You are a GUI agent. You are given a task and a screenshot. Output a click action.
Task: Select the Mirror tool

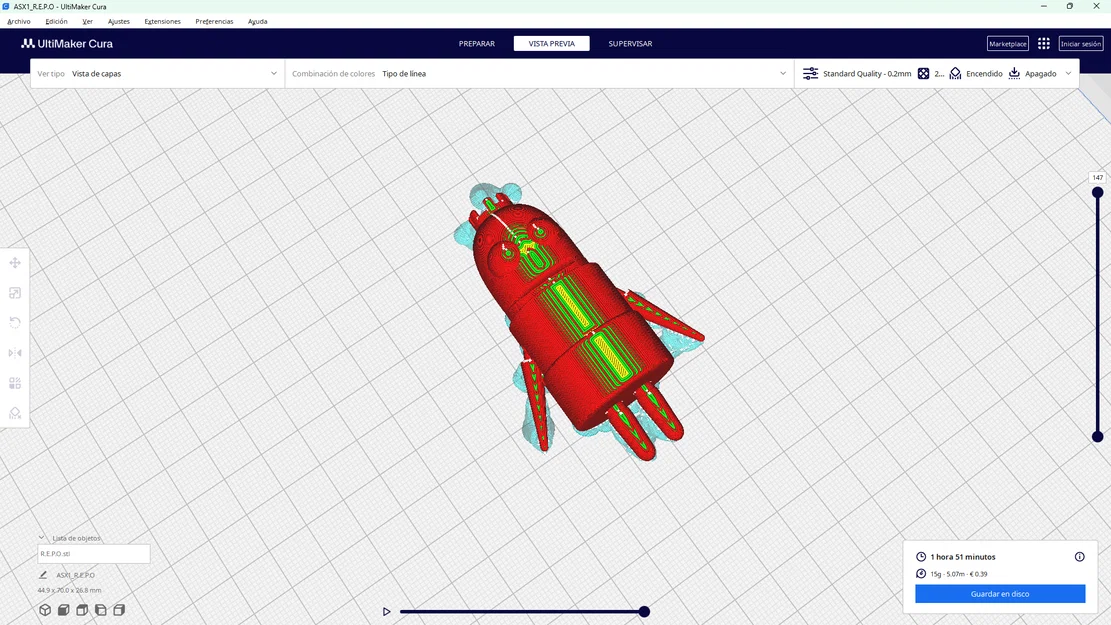[x=14, y=352]
